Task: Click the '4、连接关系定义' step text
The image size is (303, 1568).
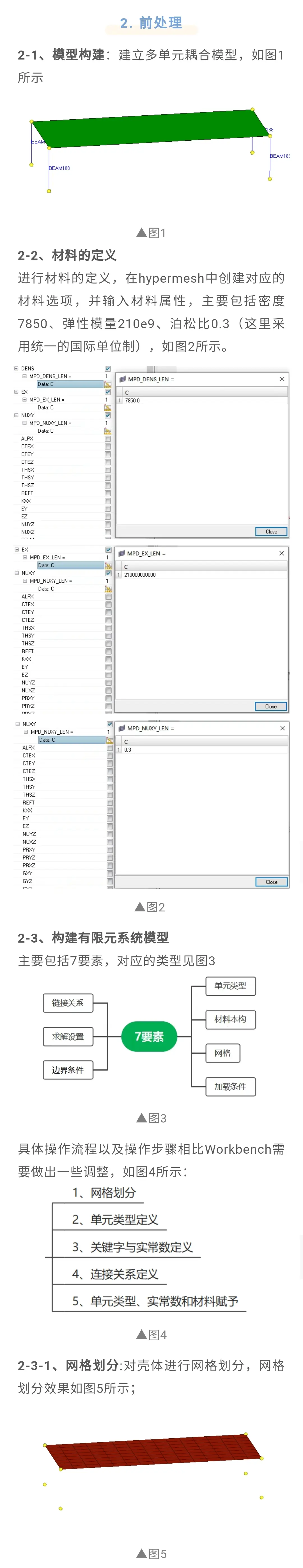Action: pos(115,1274)
